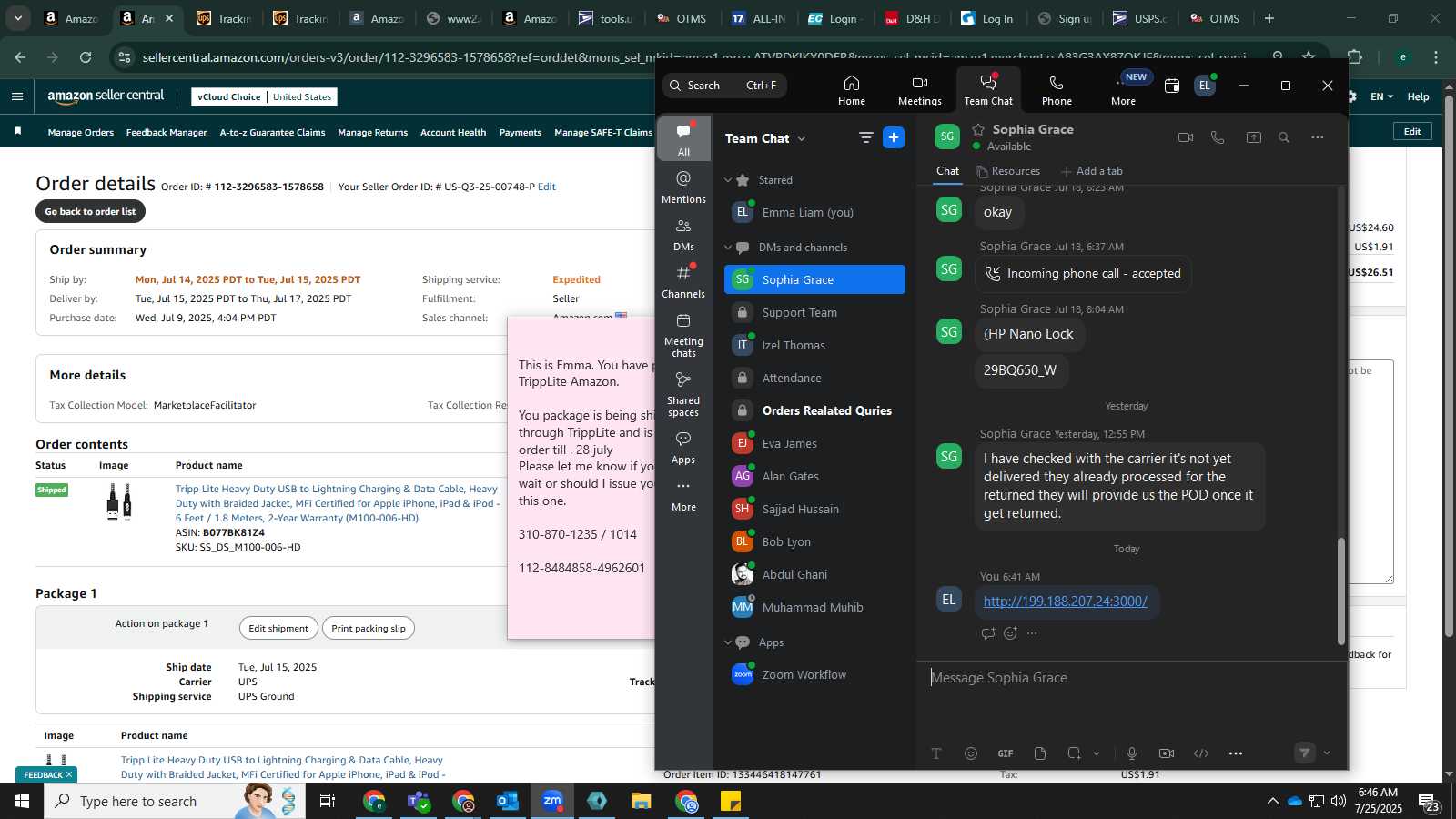1456x819 pixels.
Task: Open chat with Eva James
Action: pyautogui.click(x=814, y=443)
